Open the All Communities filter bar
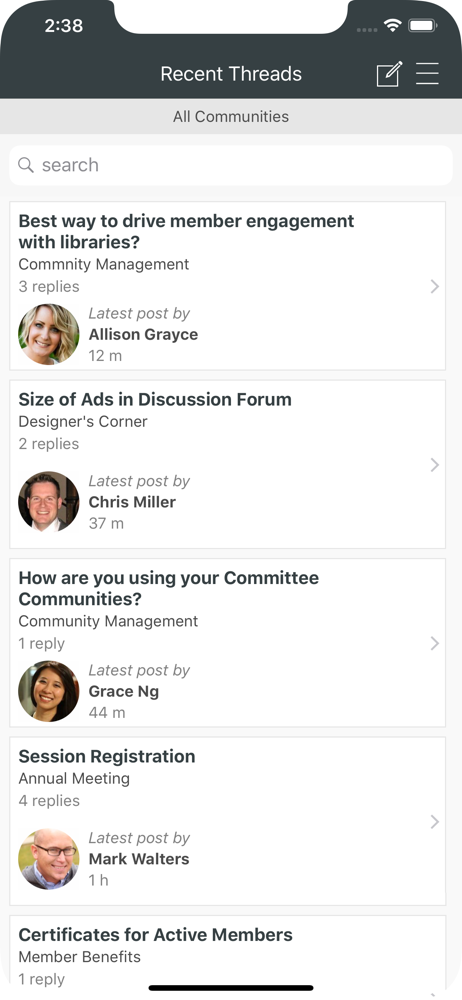462x1000 pixels. click(231, 117)
